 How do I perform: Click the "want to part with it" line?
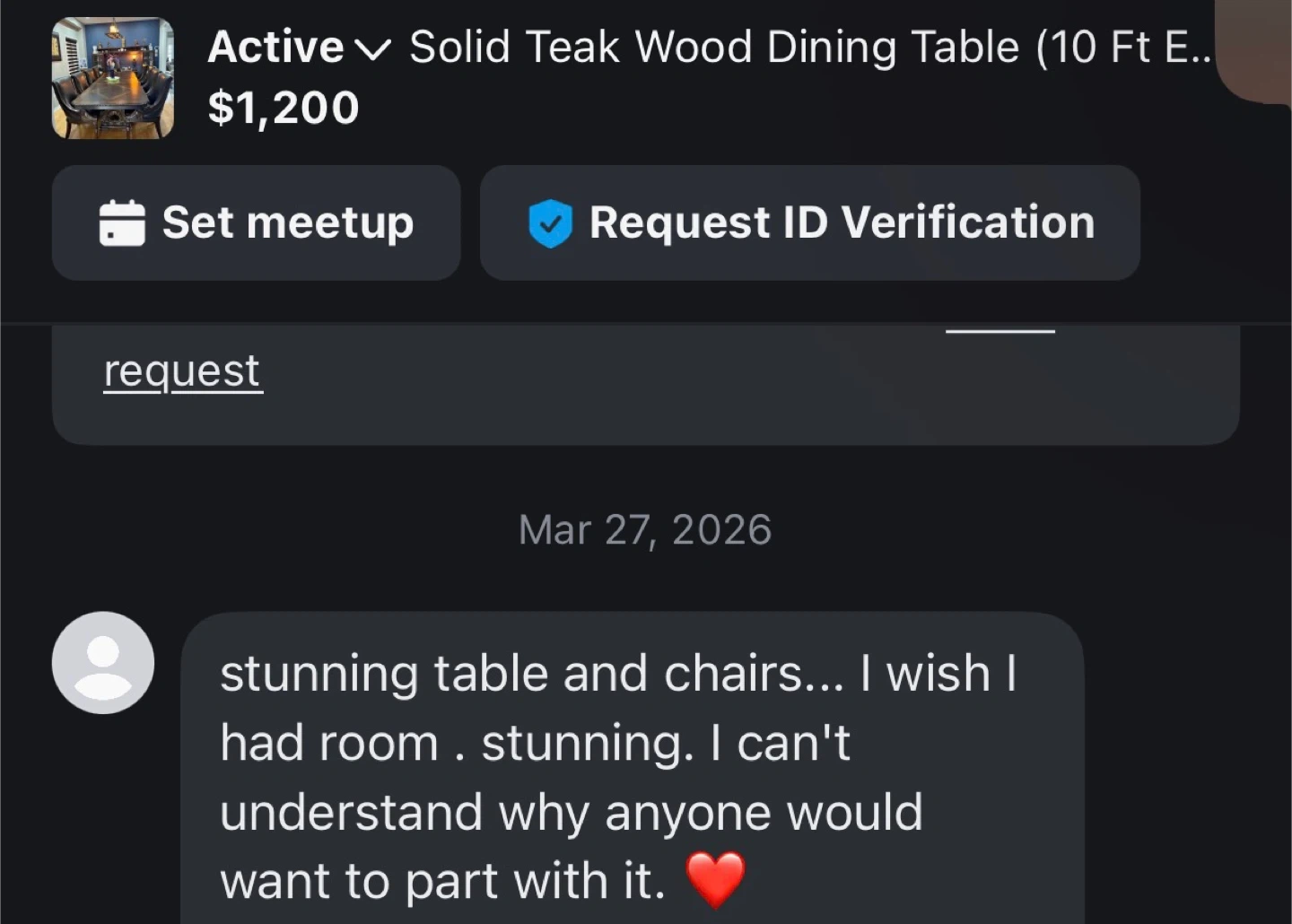[443, 881]
